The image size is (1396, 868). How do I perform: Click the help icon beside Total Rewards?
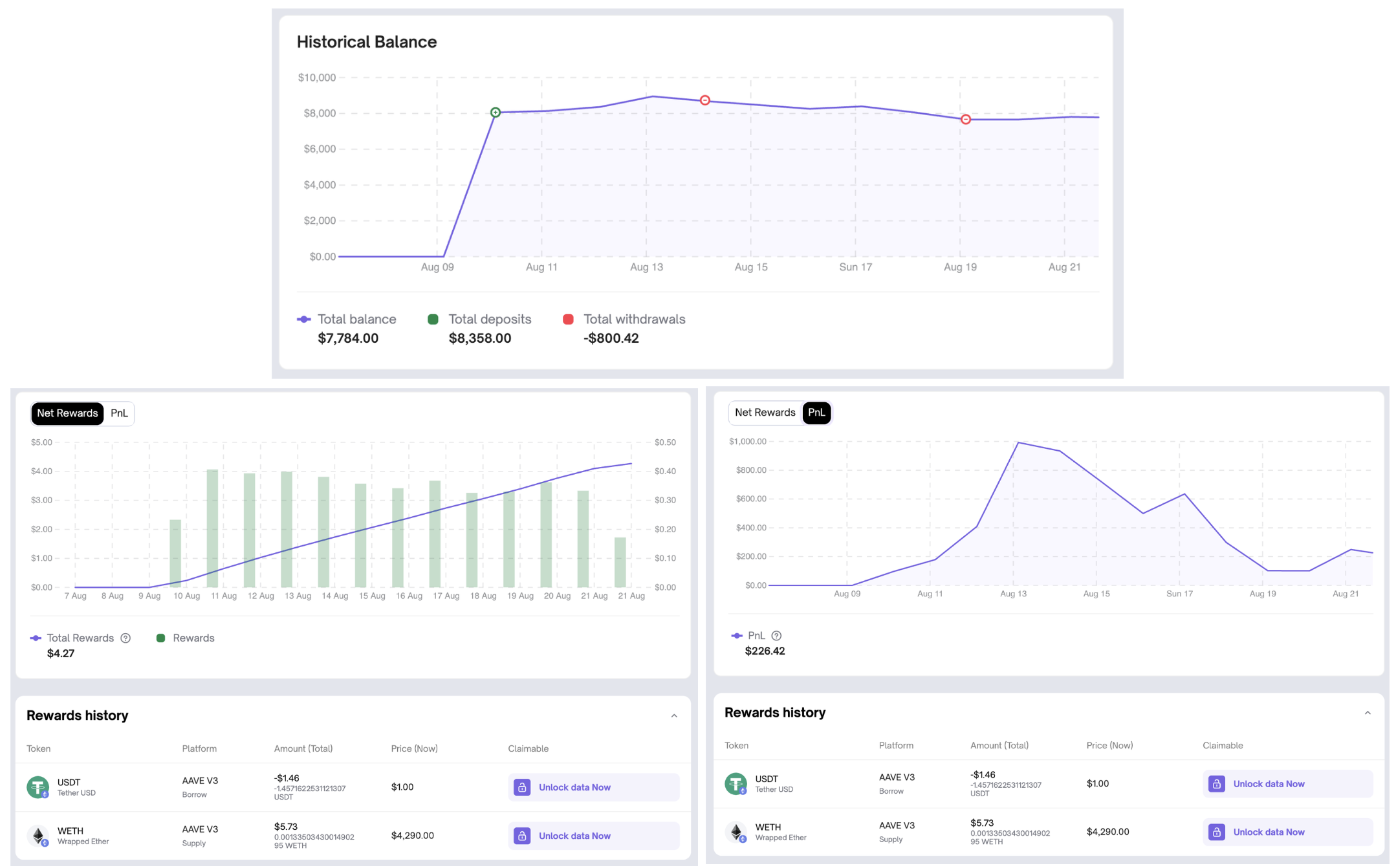point(125,638)
